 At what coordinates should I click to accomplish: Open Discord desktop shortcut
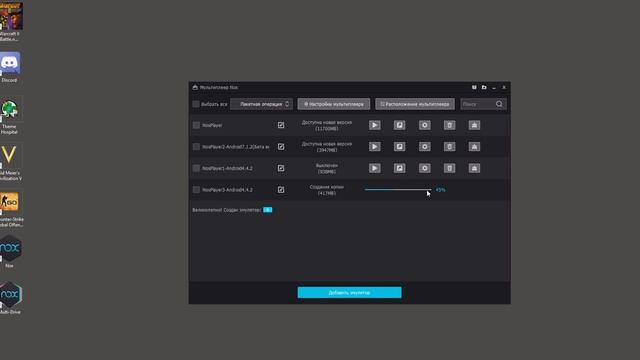(10, 67)
